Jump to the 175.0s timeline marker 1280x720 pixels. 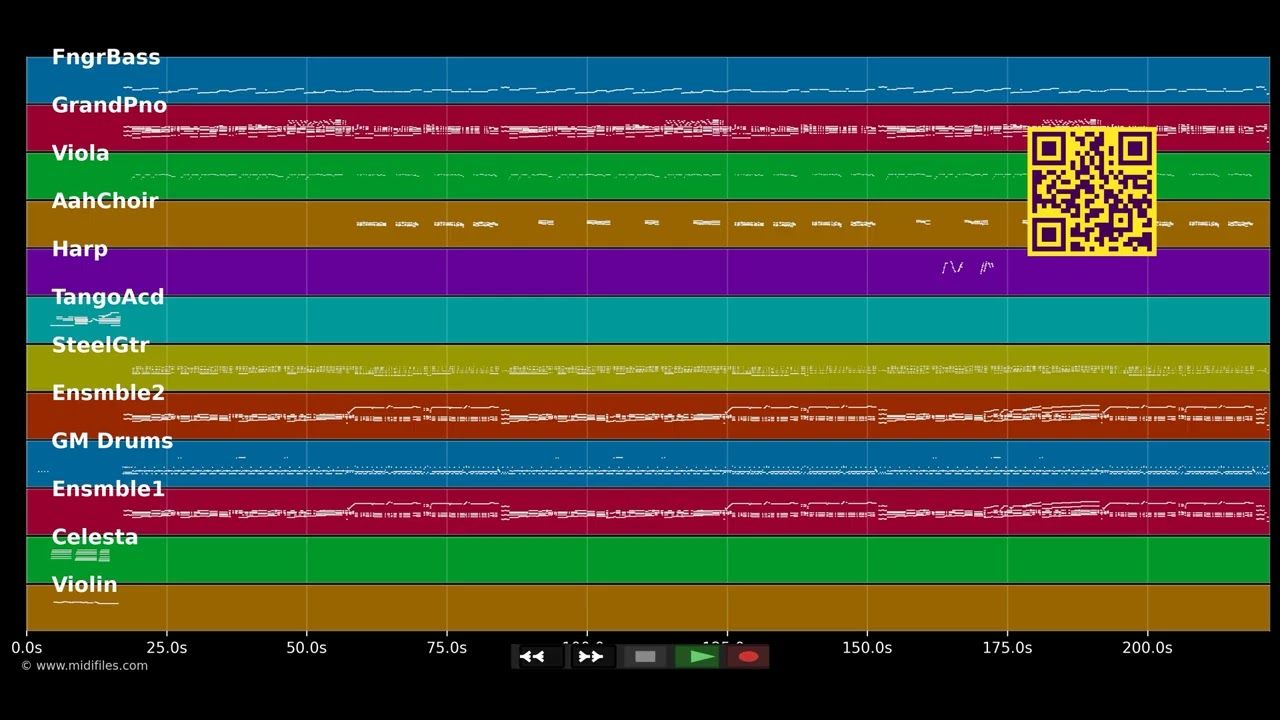click(x=1007, y=647)
